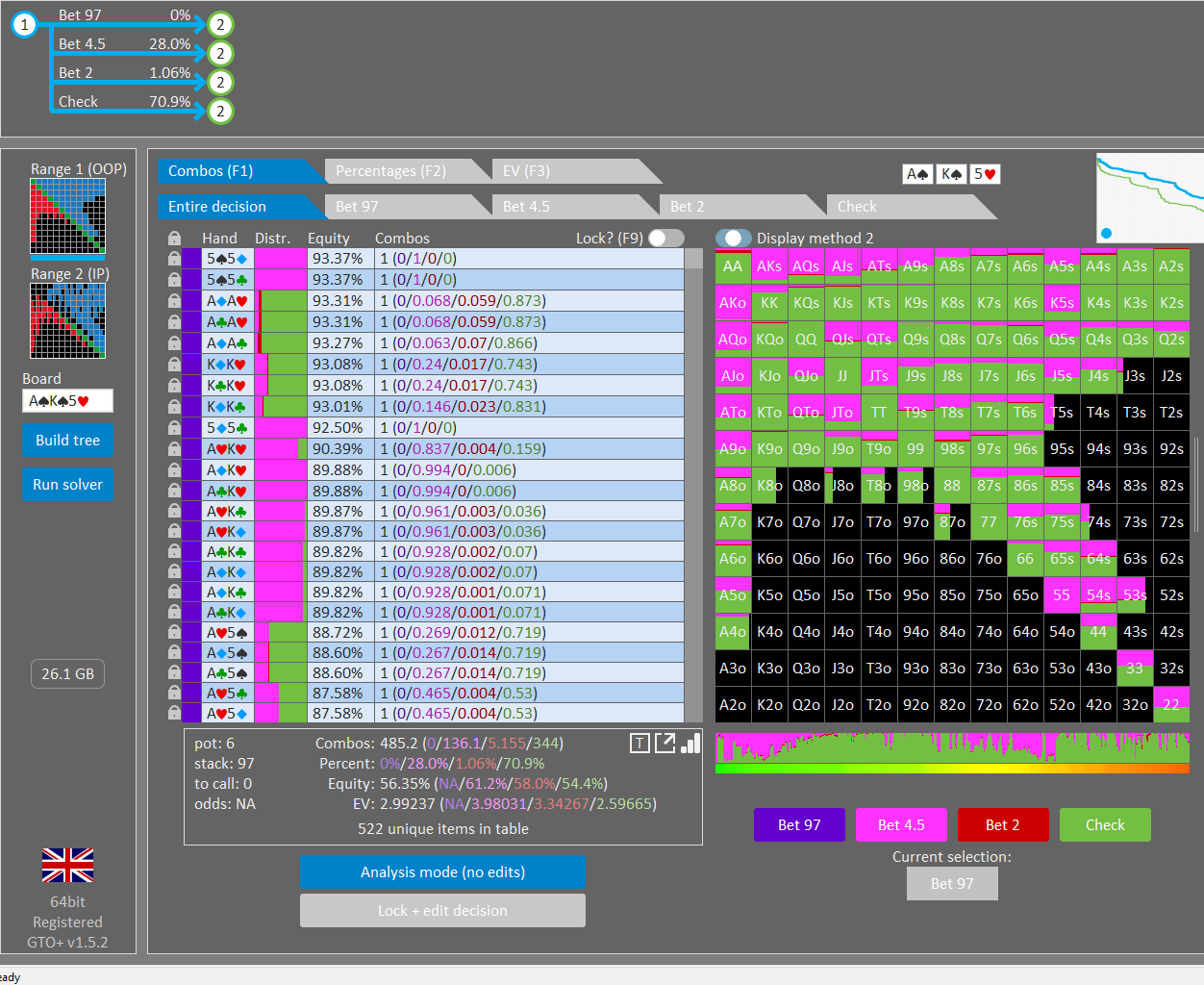1204x985 pixels.
Task: Click the bar chart icon
Action: 690,743
